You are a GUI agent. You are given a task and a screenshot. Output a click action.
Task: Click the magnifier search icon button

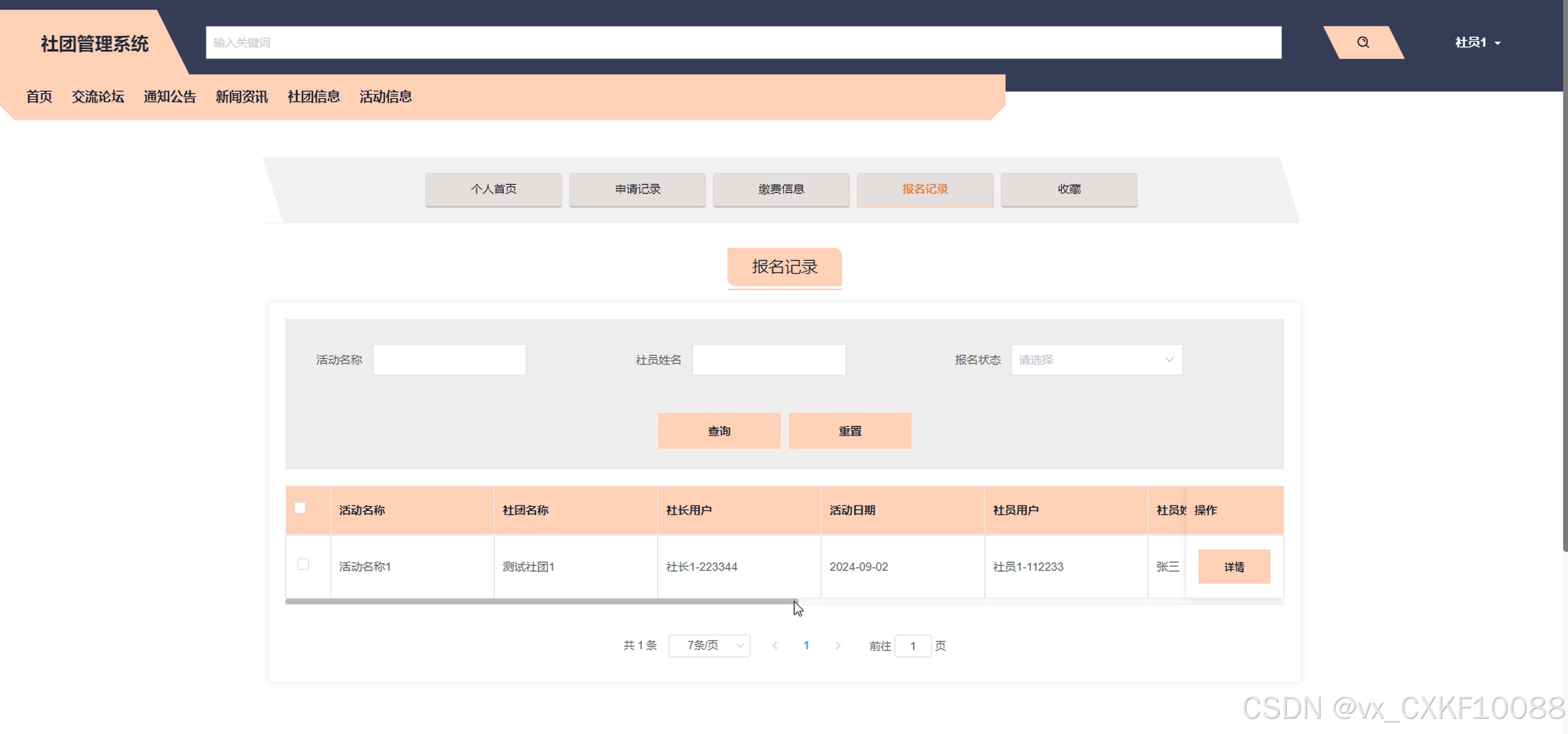click(1363, 42)
